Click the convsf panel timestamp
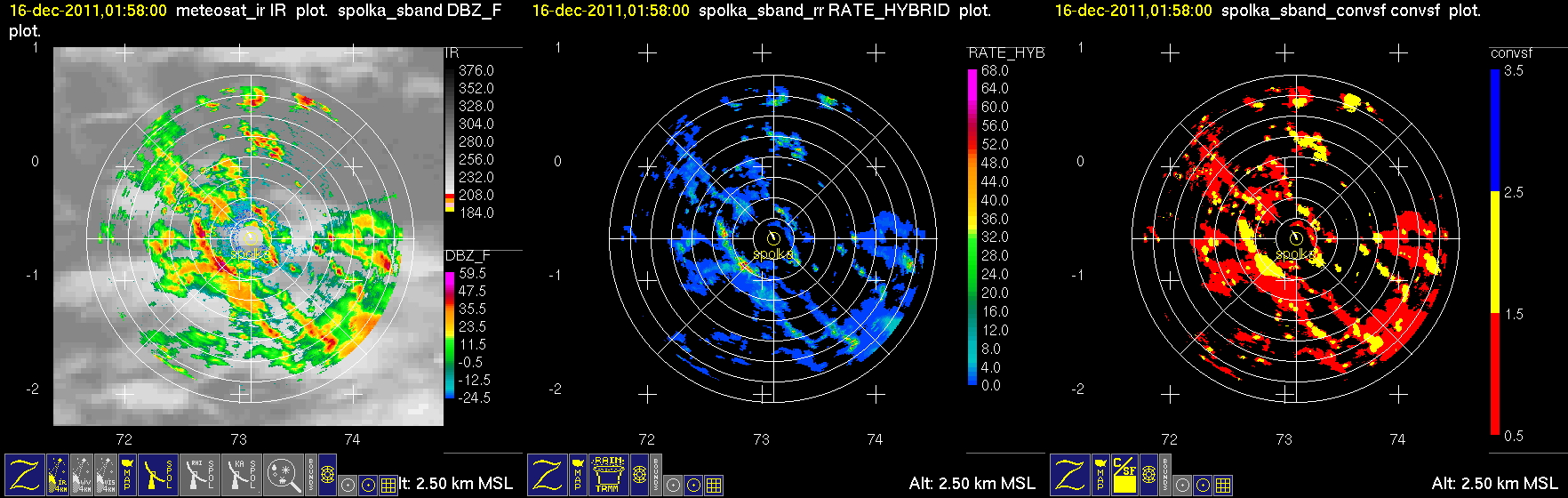 point(1133,11)
